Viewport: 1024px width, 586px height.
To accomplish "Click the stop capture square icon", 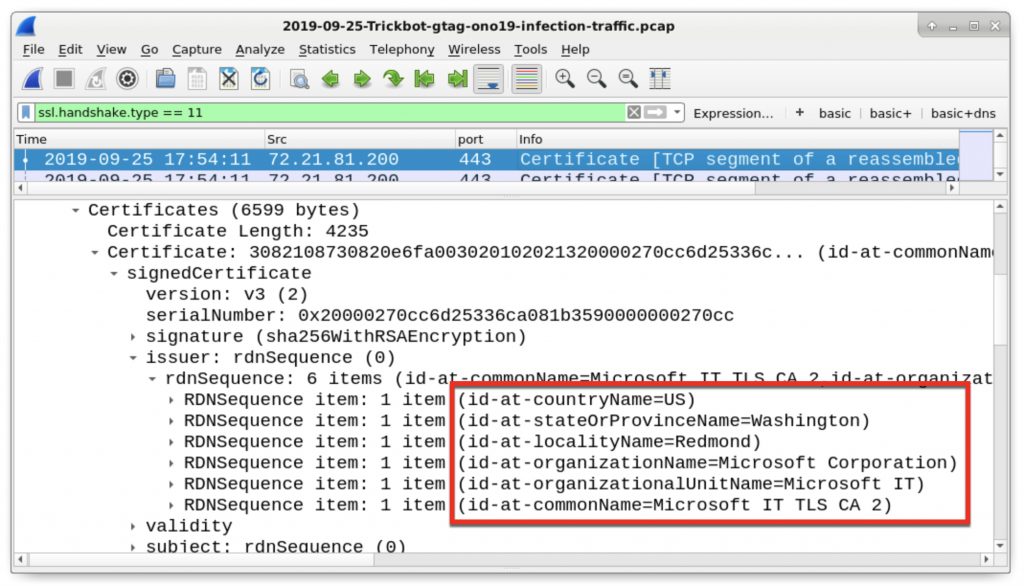I will [64, 79].
